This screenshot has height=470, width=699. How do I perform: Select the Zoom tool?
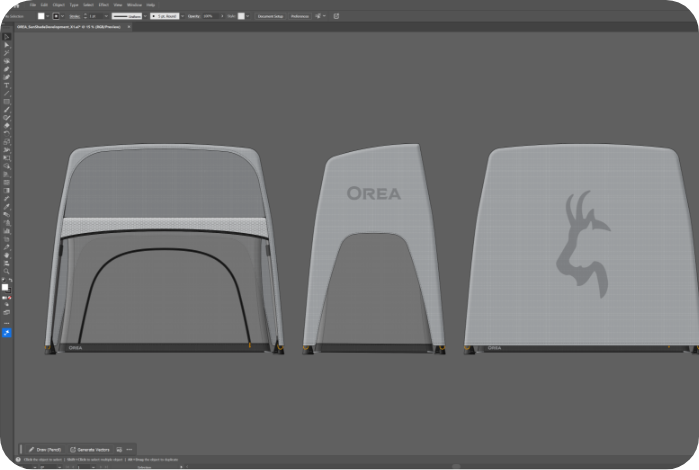(x=6, y=271)
